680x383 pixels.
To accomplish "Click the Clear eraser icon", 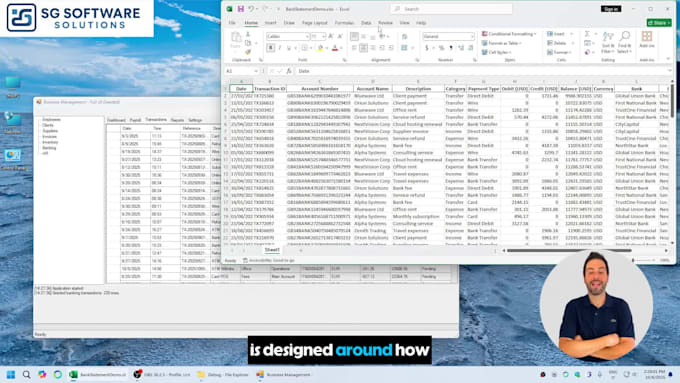I will point(587,52).
